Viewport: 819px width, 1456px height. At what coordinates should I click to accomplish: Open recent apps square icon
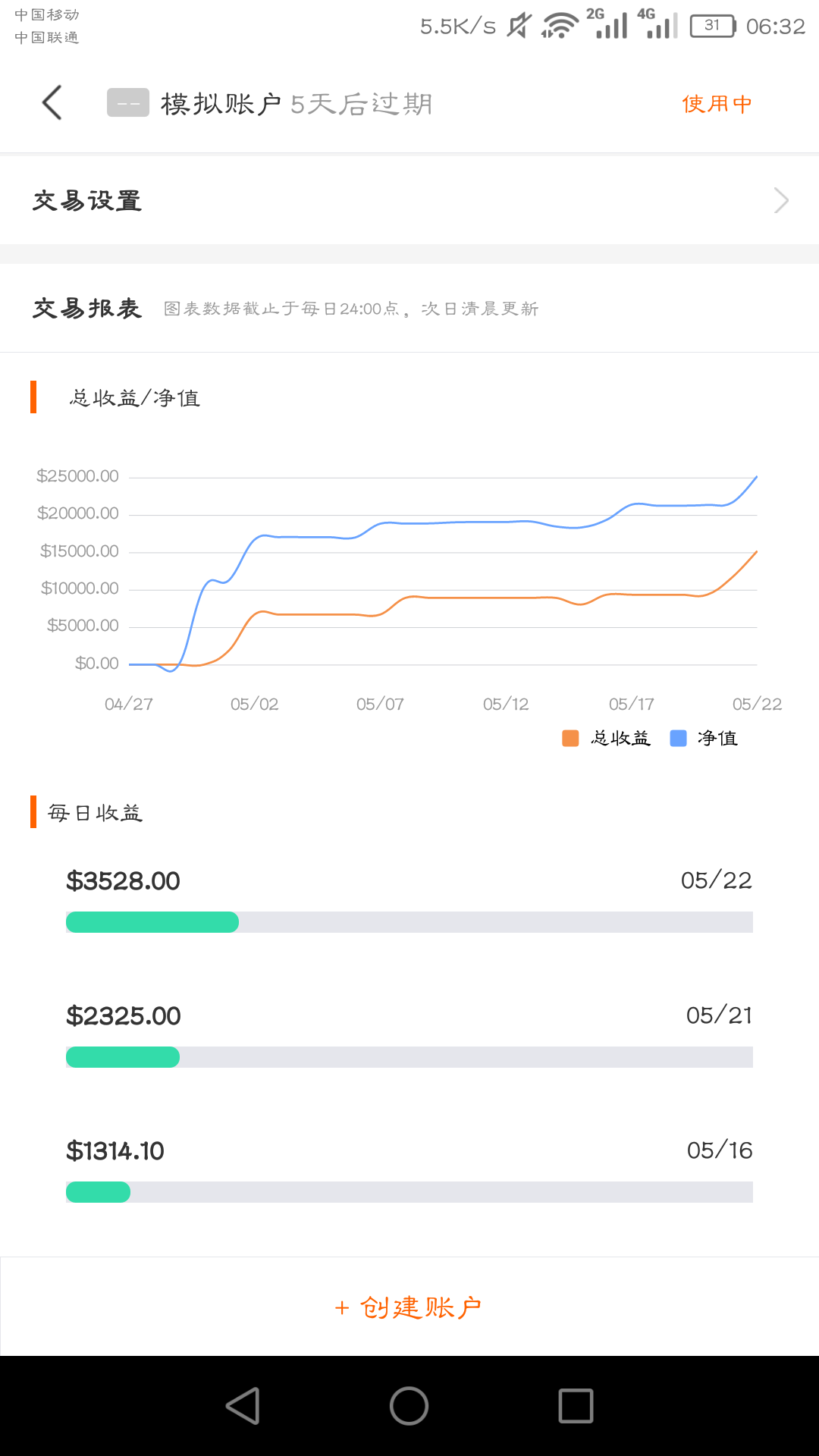pos(576,1406)
